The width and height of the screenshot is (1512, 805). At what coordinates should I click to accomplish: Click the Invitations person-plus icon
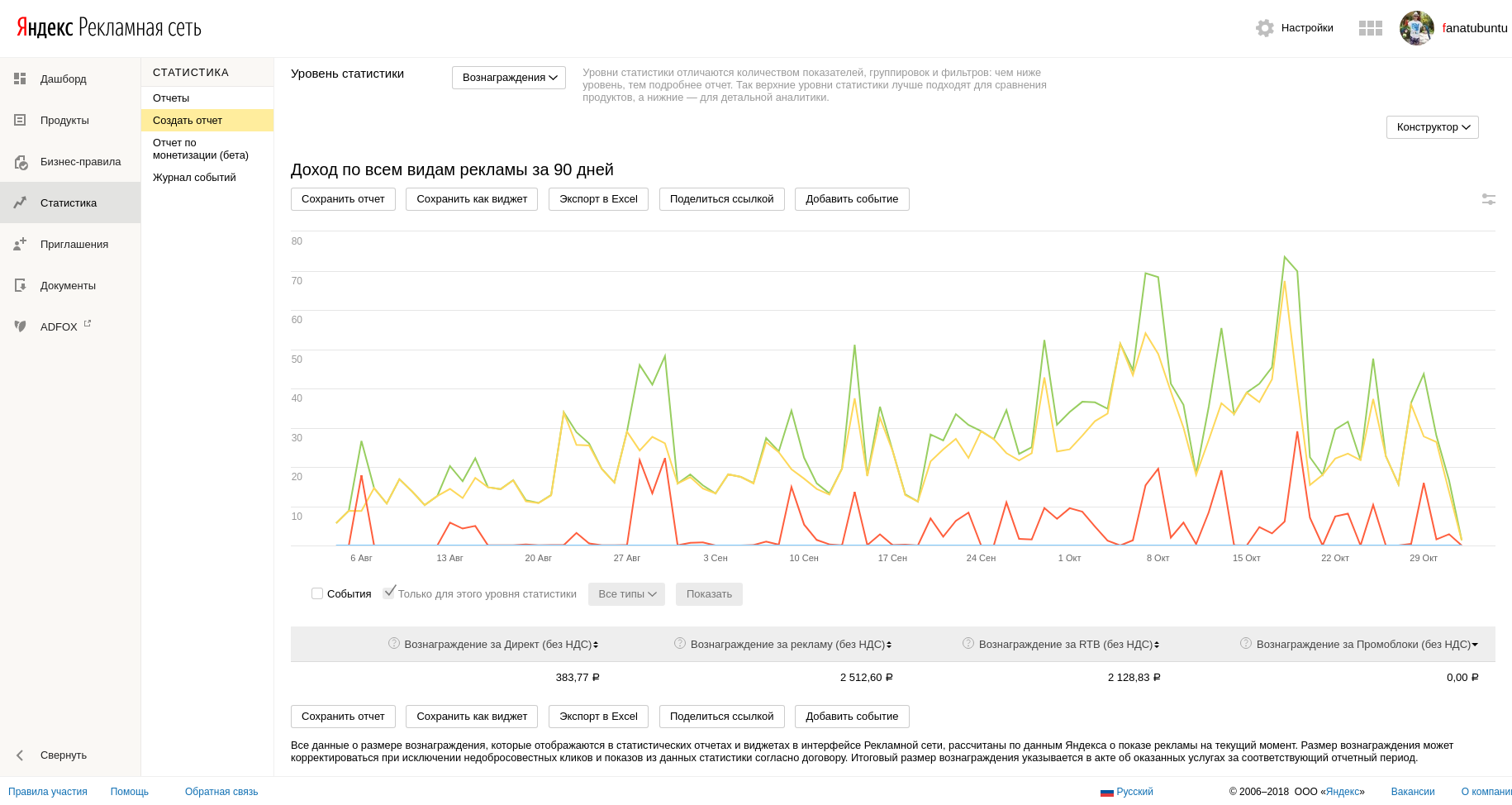tap(20, 244)
